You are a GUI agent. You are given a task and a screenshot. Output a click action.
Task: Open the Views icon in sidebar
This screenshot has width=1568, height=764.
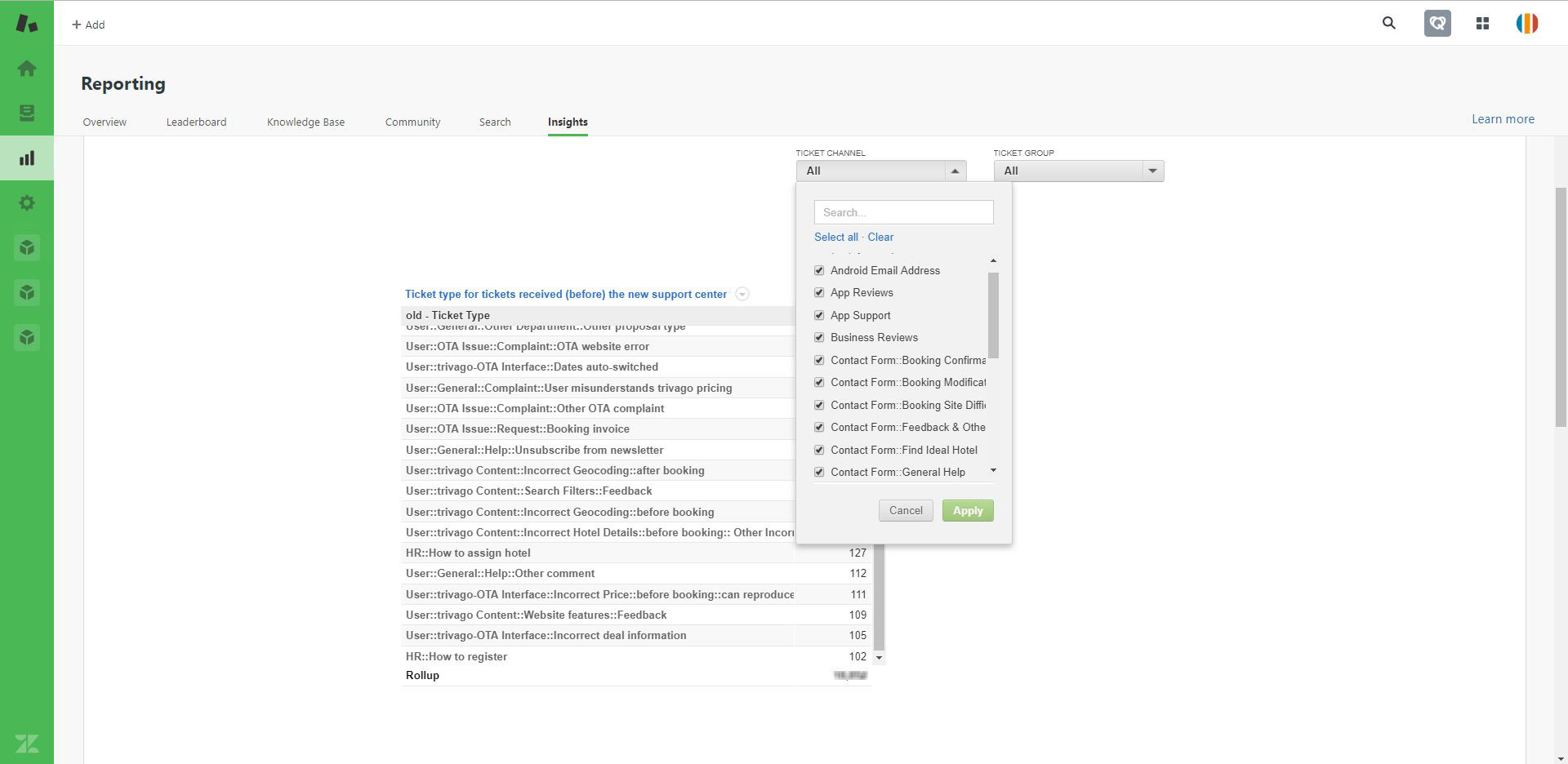point(27,113)
